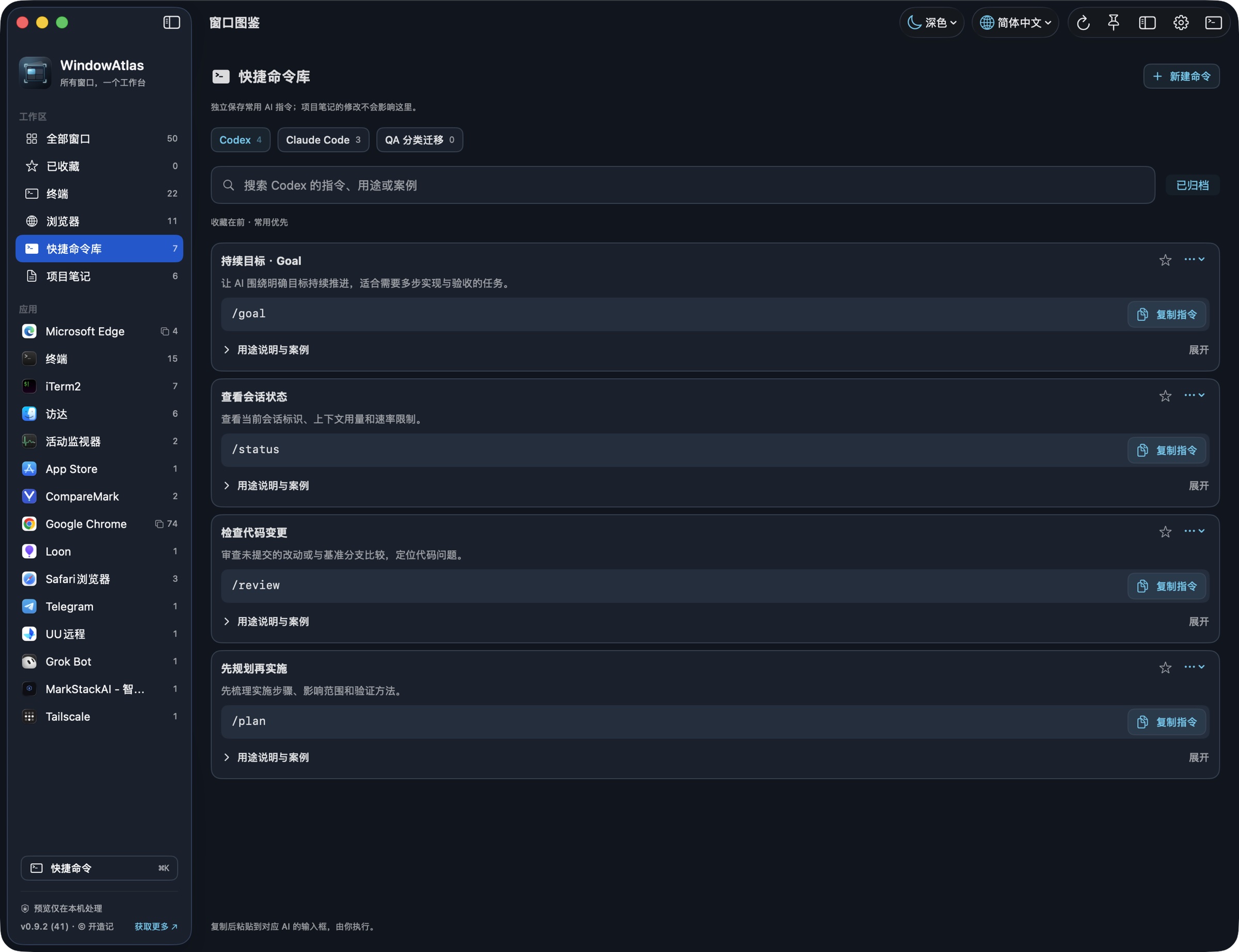
Task: Open 项目笔记 in the sidebar
Action: pos(99,276)
